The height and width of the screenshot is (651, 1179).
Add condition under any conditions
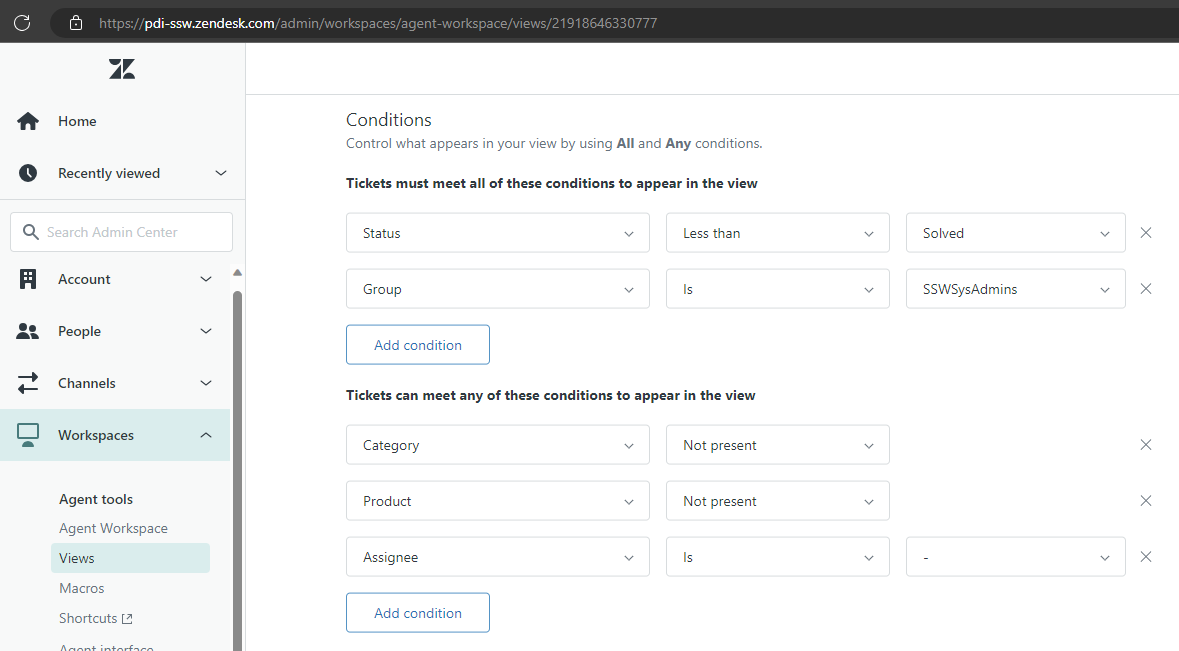coord(417,613)
